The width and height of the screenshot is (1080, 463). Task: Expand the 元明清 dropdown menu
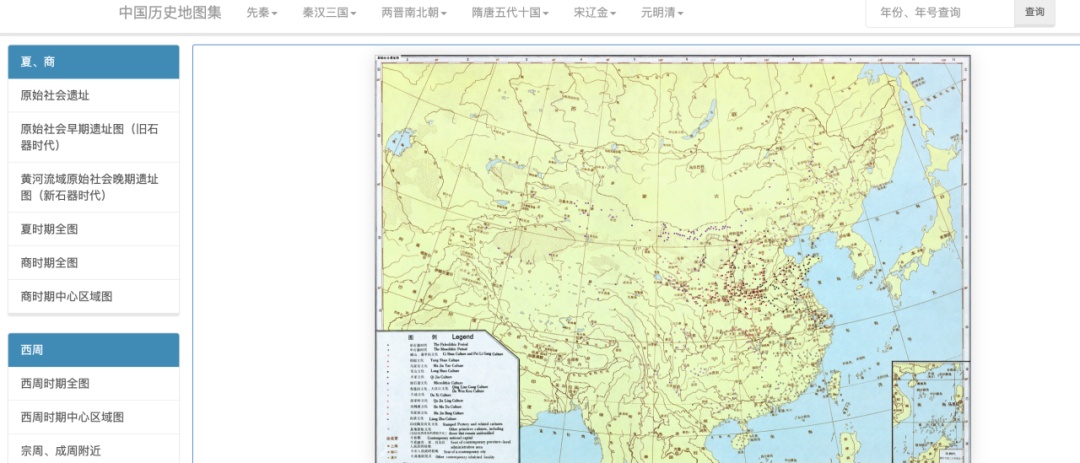point(662,12)
